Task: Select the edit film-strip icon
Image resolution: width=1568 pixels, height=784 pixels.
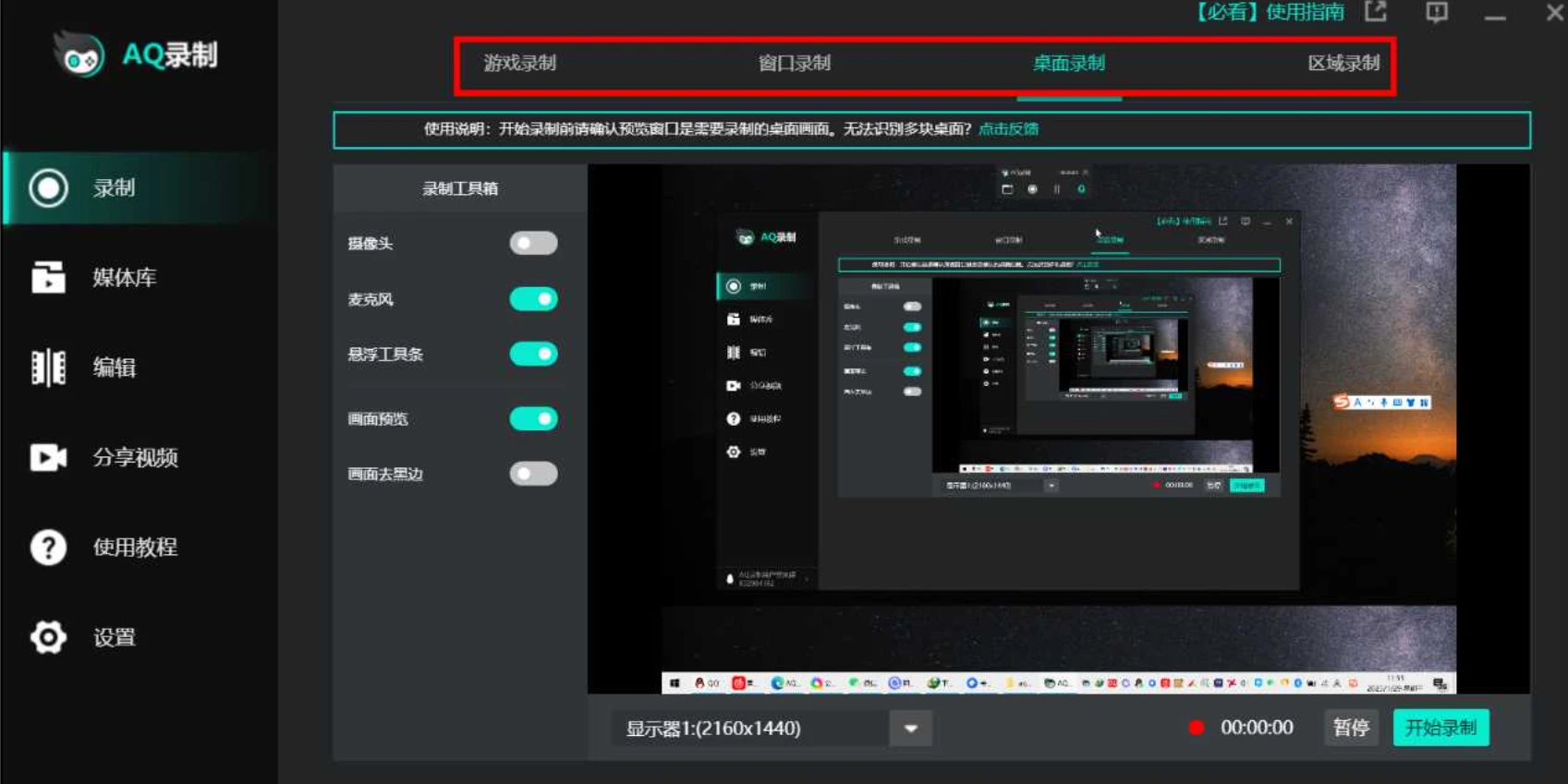Action: 48,368
